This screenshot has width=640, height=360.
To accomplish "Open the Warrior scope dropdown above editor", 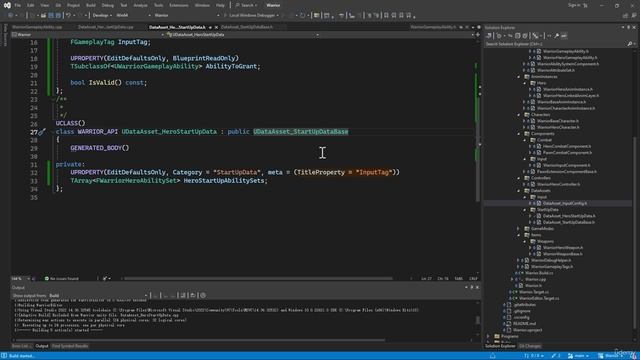I will (x=88, y=35).
